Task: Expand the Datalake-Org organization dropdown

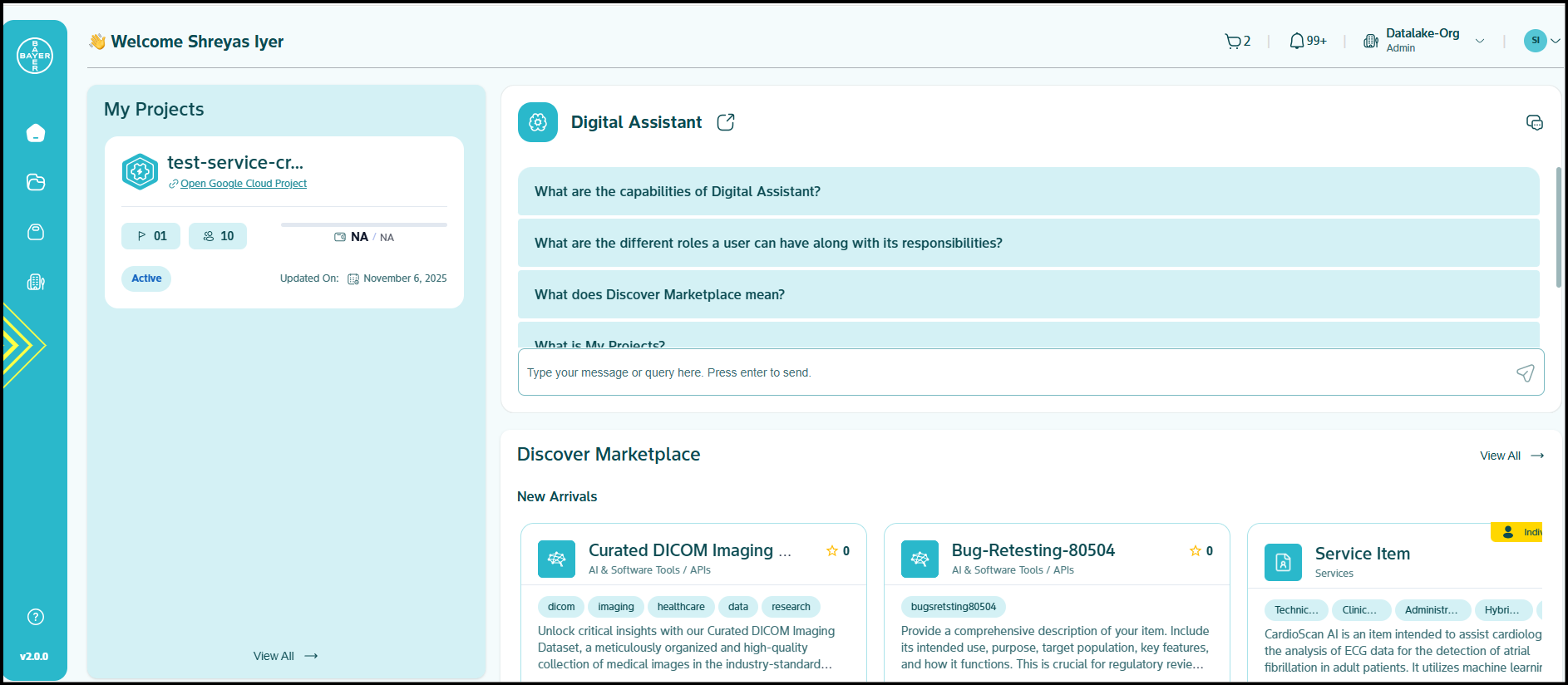Action: point(1479,41)
